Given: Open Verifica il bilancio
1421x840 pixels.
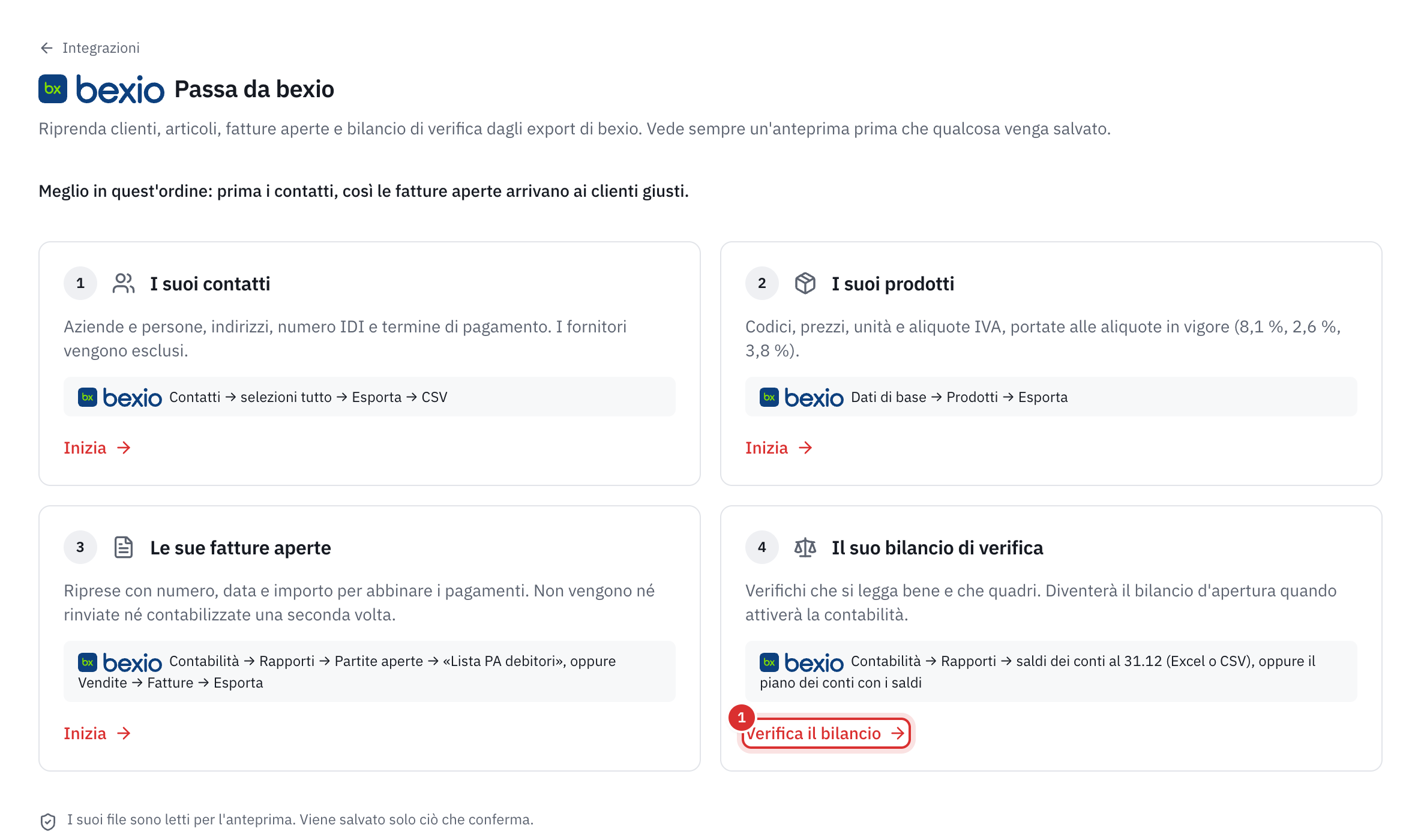Looking at the screenshot, I should pos(826,733).
